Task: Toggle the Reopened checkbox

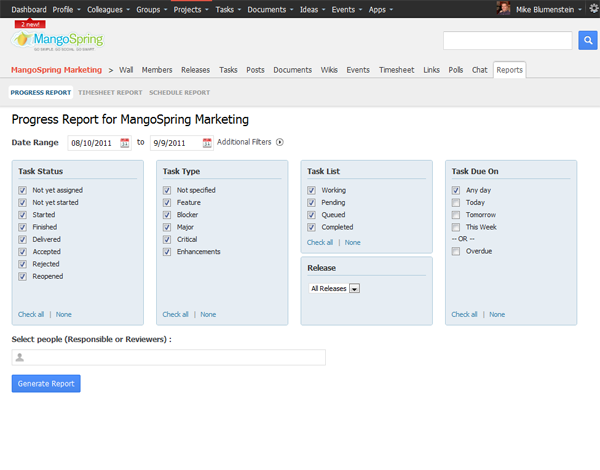Action: 23,276
